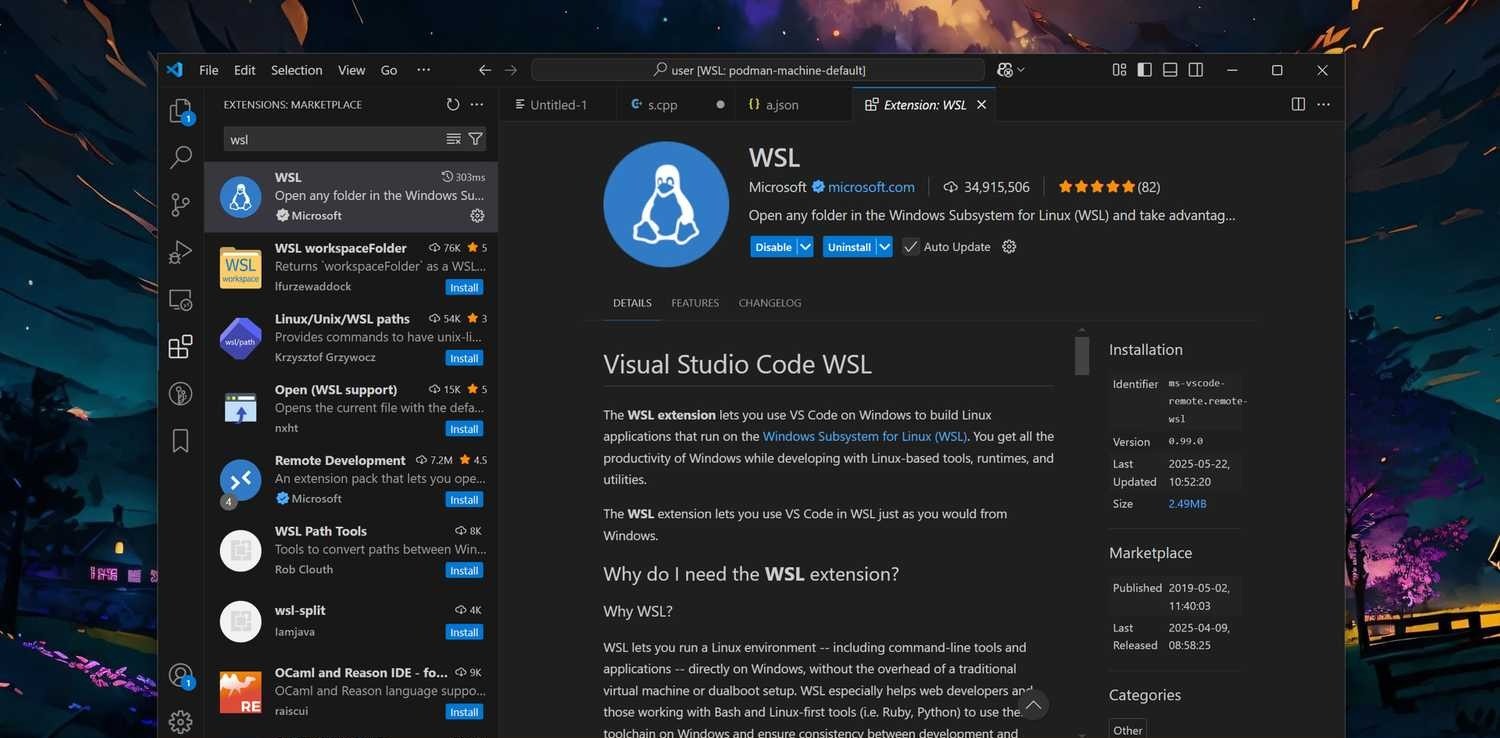This screenshot has width=1500, height=738.
Task: Install the wsl-split extension
Action: click(x=464, y=632)
